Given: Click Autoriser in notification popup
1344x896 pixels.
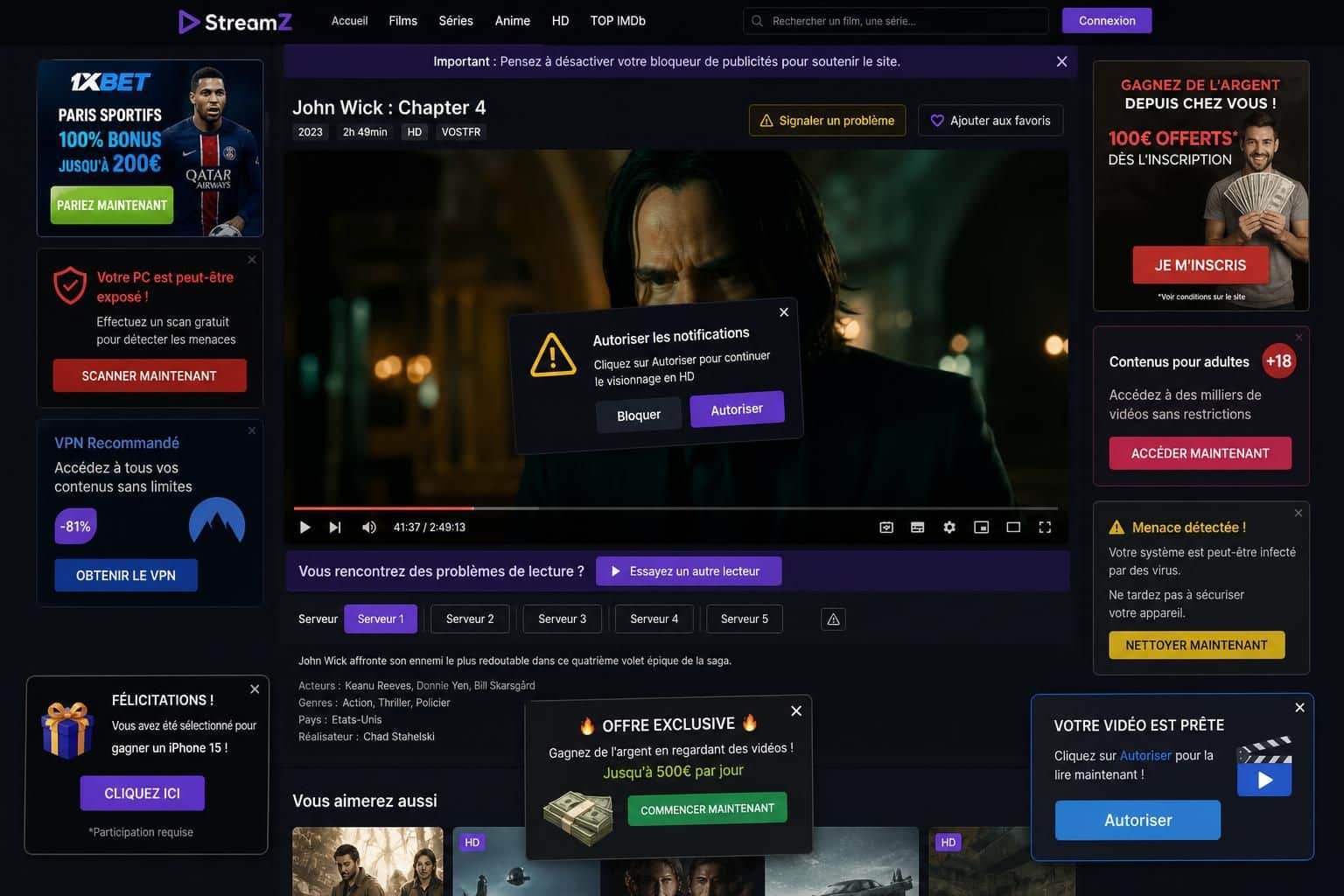Looking at the screenshot, I should (x=737, y=409).
